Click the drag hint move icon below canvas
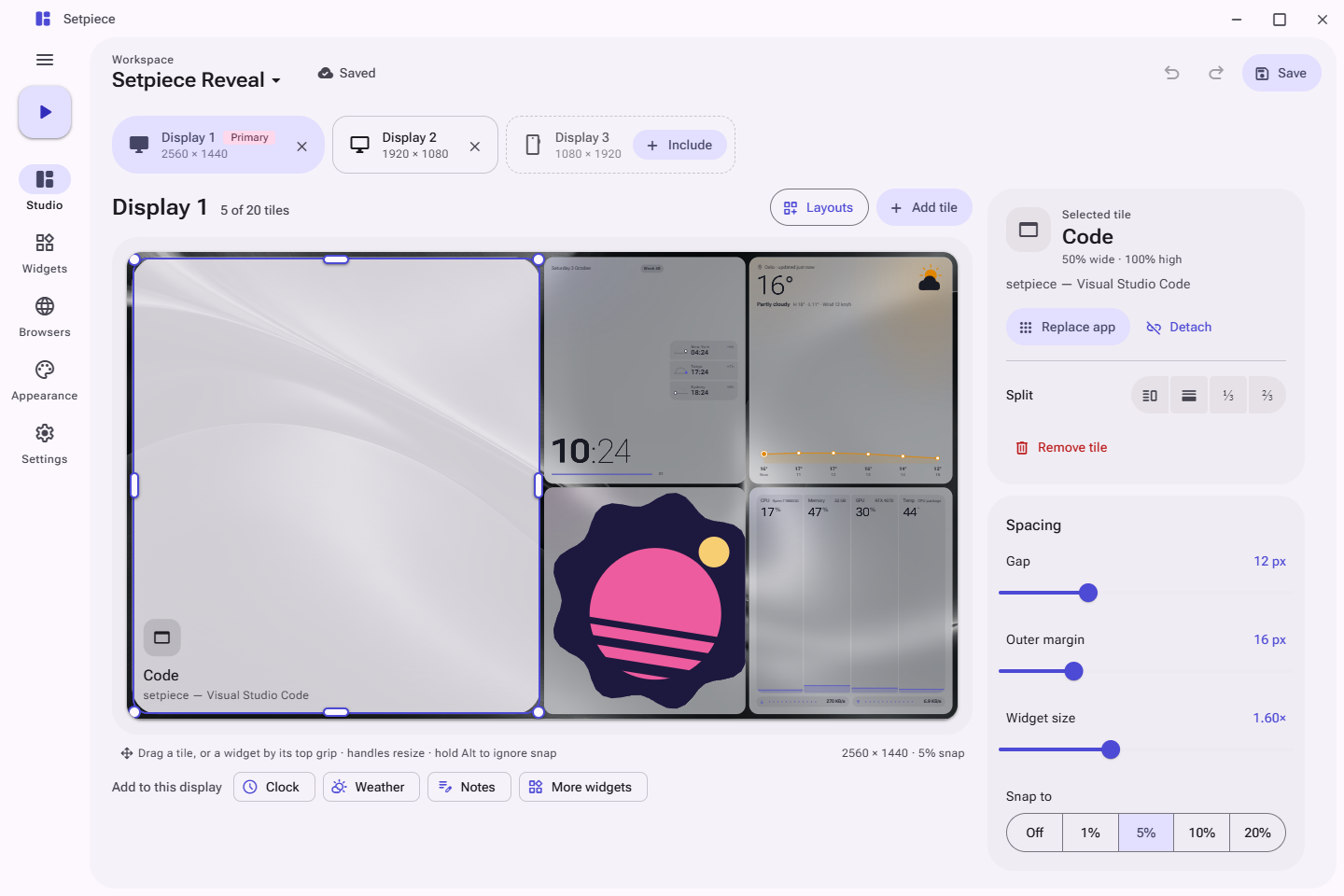 (126, 753)
